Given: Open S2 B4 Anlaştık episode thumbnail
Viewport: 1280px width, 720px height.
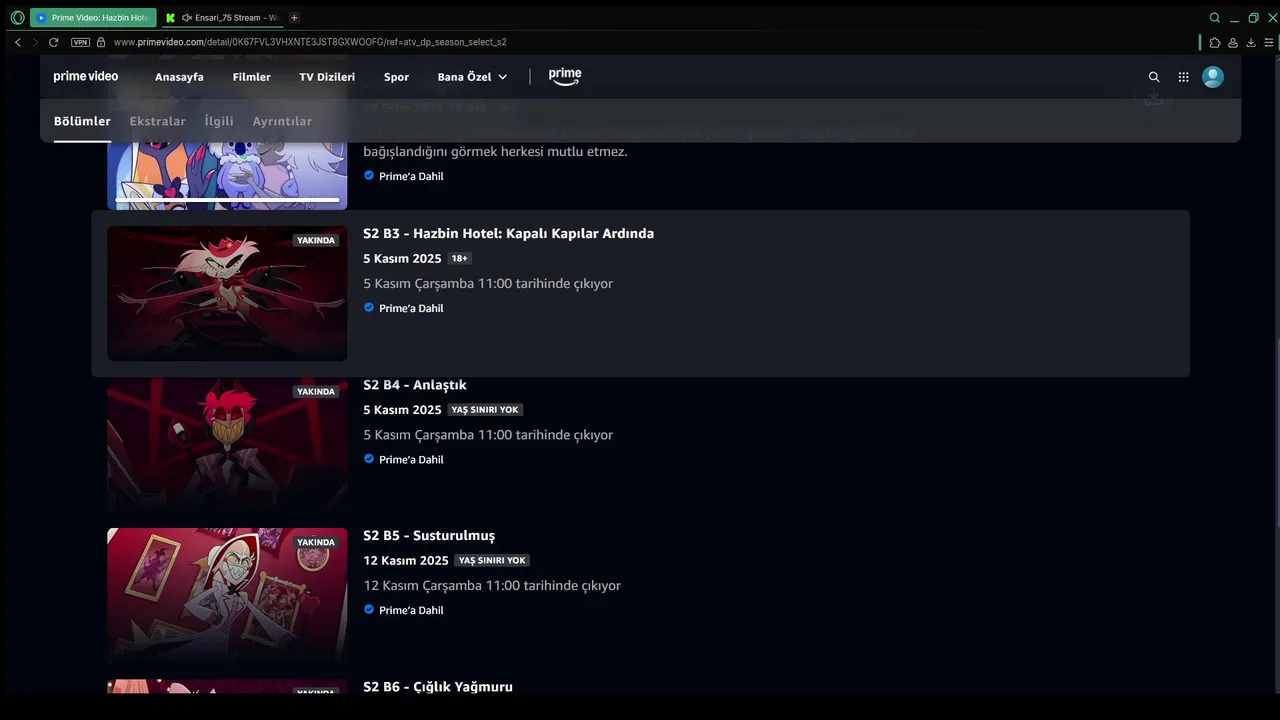Looking at the screenshot, I should click(x=227, y=444).
